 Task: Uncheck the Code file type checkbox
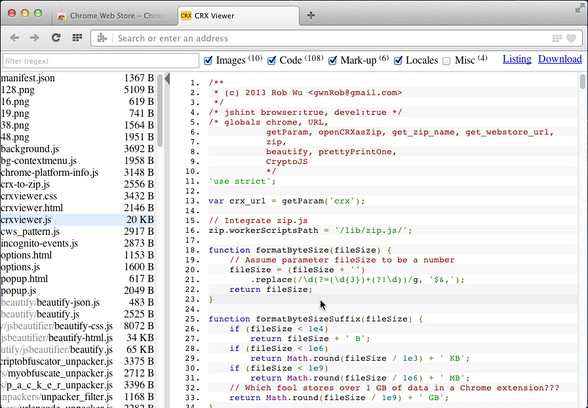272,60
